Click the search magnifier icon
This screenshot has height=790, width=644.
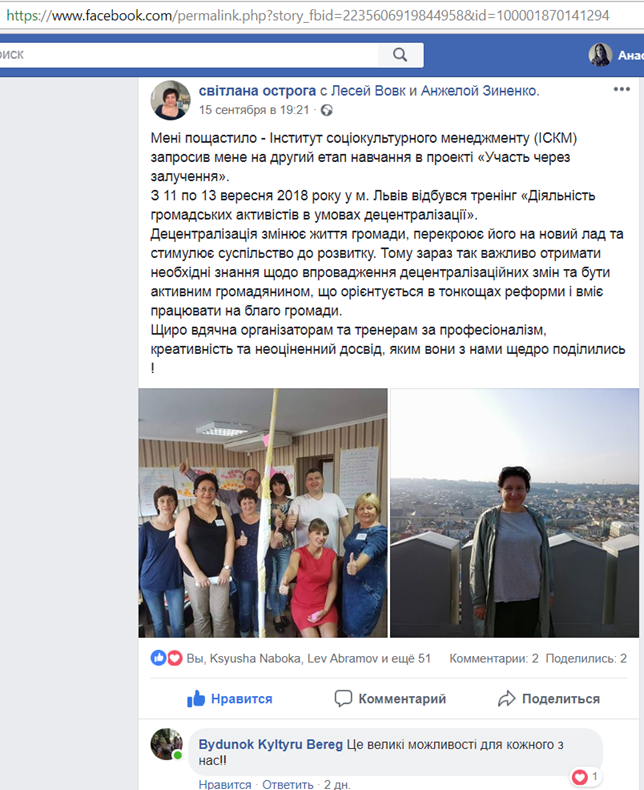[x=400, y=55]
